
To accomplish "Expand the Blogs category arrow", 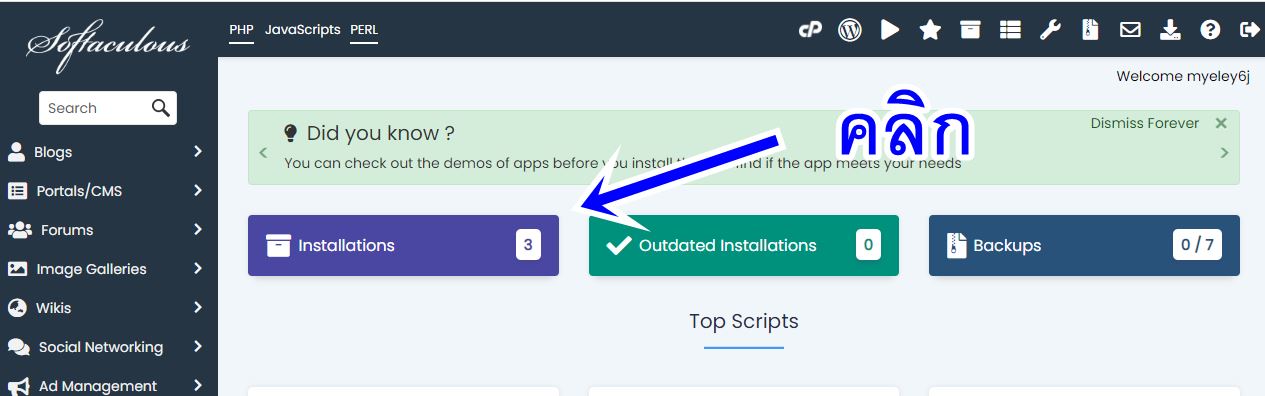I will (198, 152).
